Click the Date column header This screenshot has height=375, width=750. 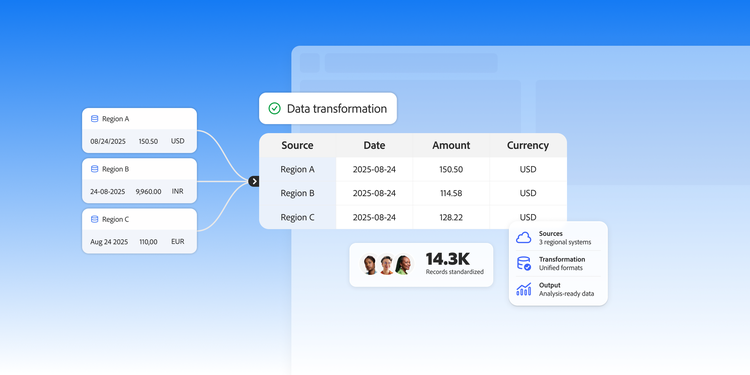point(374,145)
